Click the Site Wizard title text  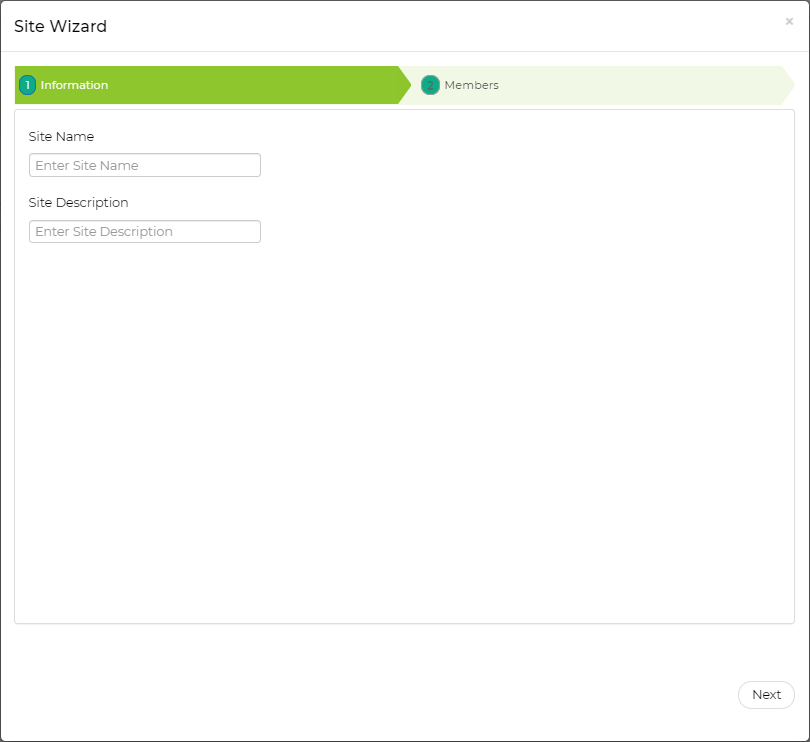[60, 26]
